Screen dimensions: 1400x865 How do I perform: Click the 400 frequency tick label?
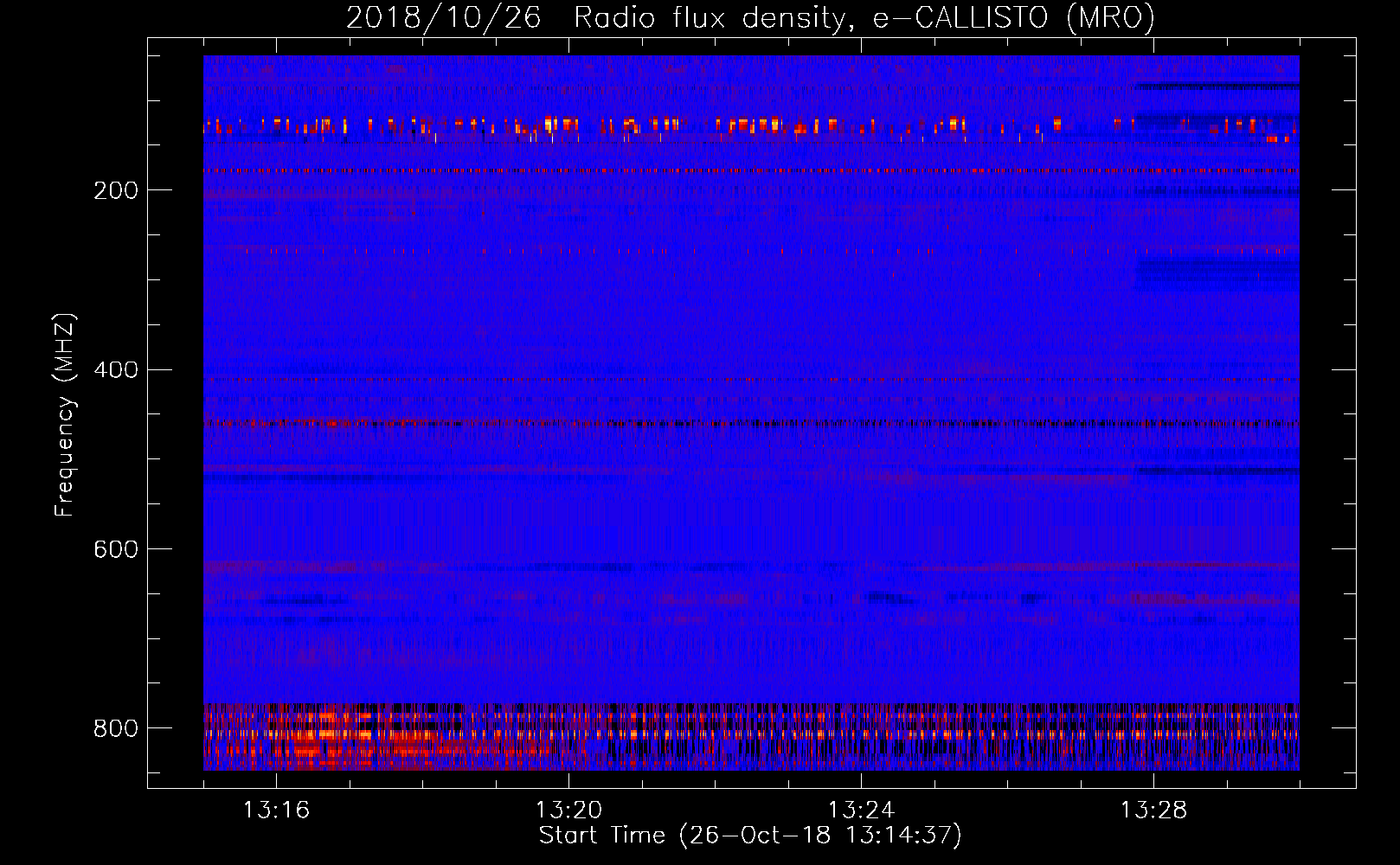click(116, 370)
